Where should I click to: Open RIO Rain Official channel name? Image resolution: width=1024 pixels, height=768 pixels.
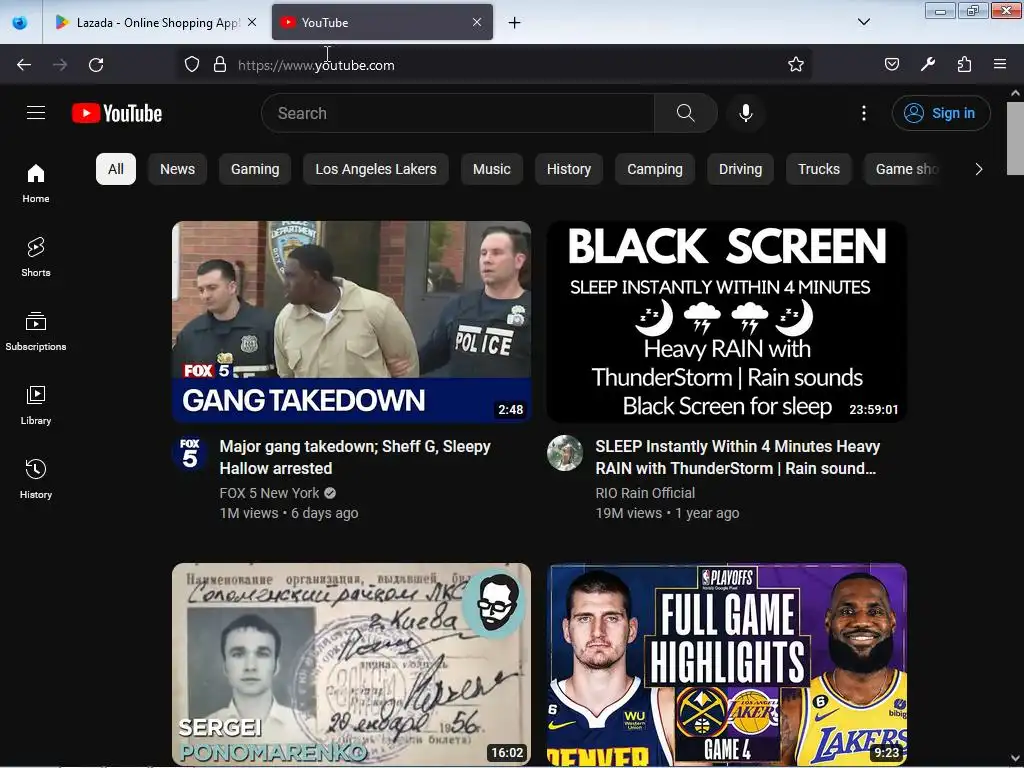645,493
